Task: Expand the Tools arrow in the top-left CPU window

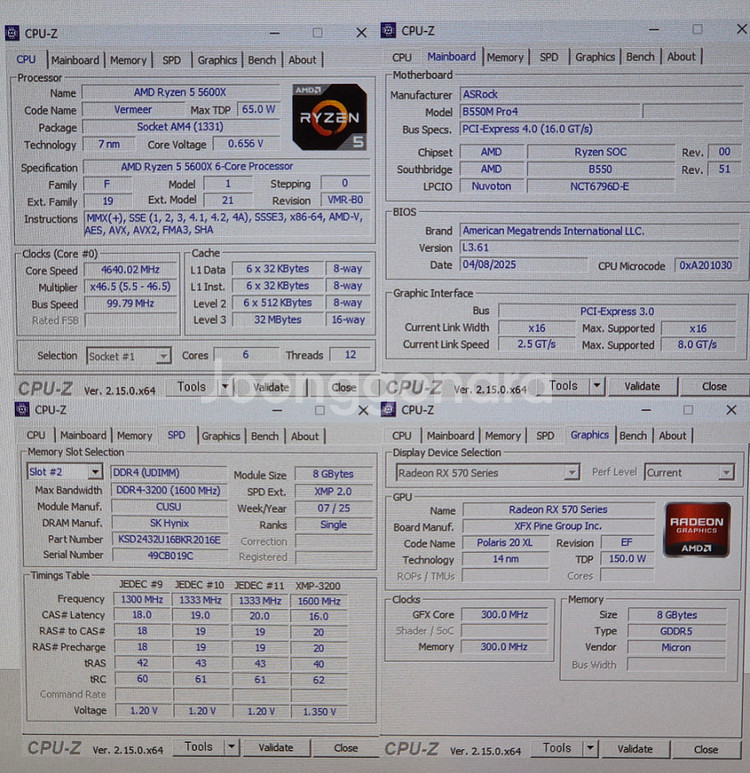Action: 225,387
